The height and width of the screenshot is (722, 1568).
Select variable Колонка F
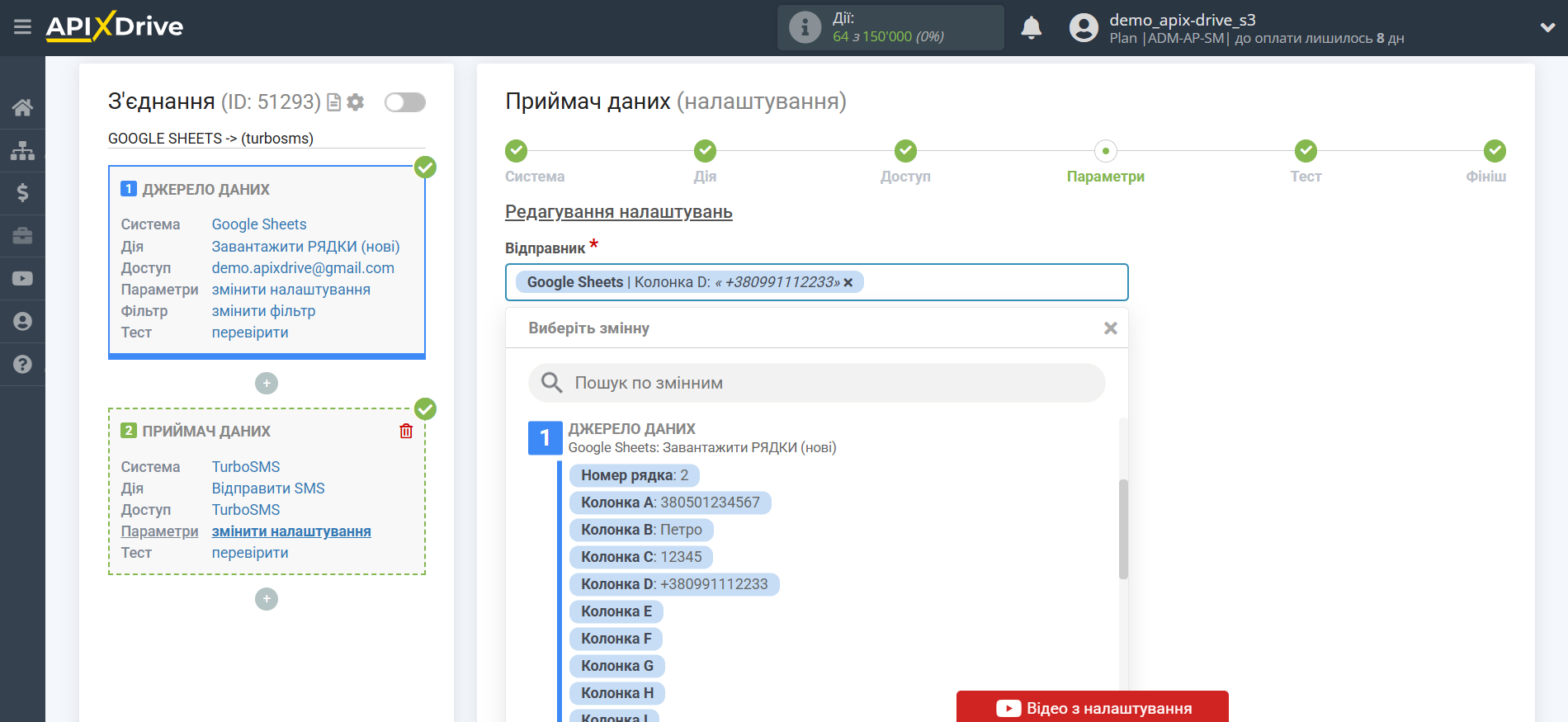click(x=616, y=639)
